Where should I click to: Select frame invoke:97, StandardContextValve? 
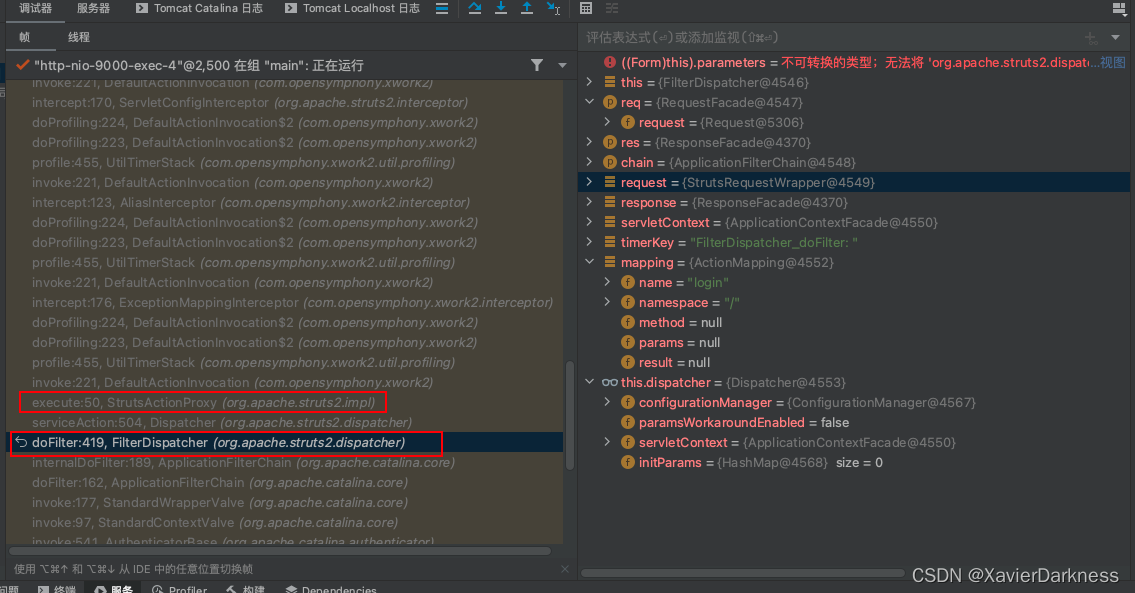pyautogui.click(x=285, y=523)
